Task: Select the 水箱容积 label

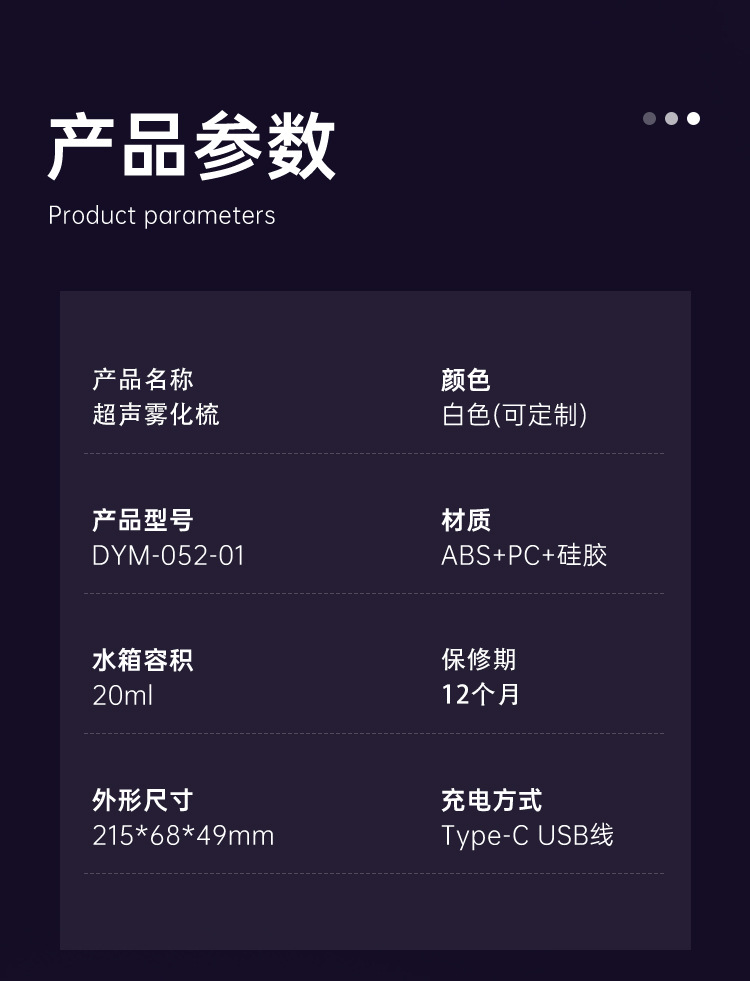Action: [143, 660]
